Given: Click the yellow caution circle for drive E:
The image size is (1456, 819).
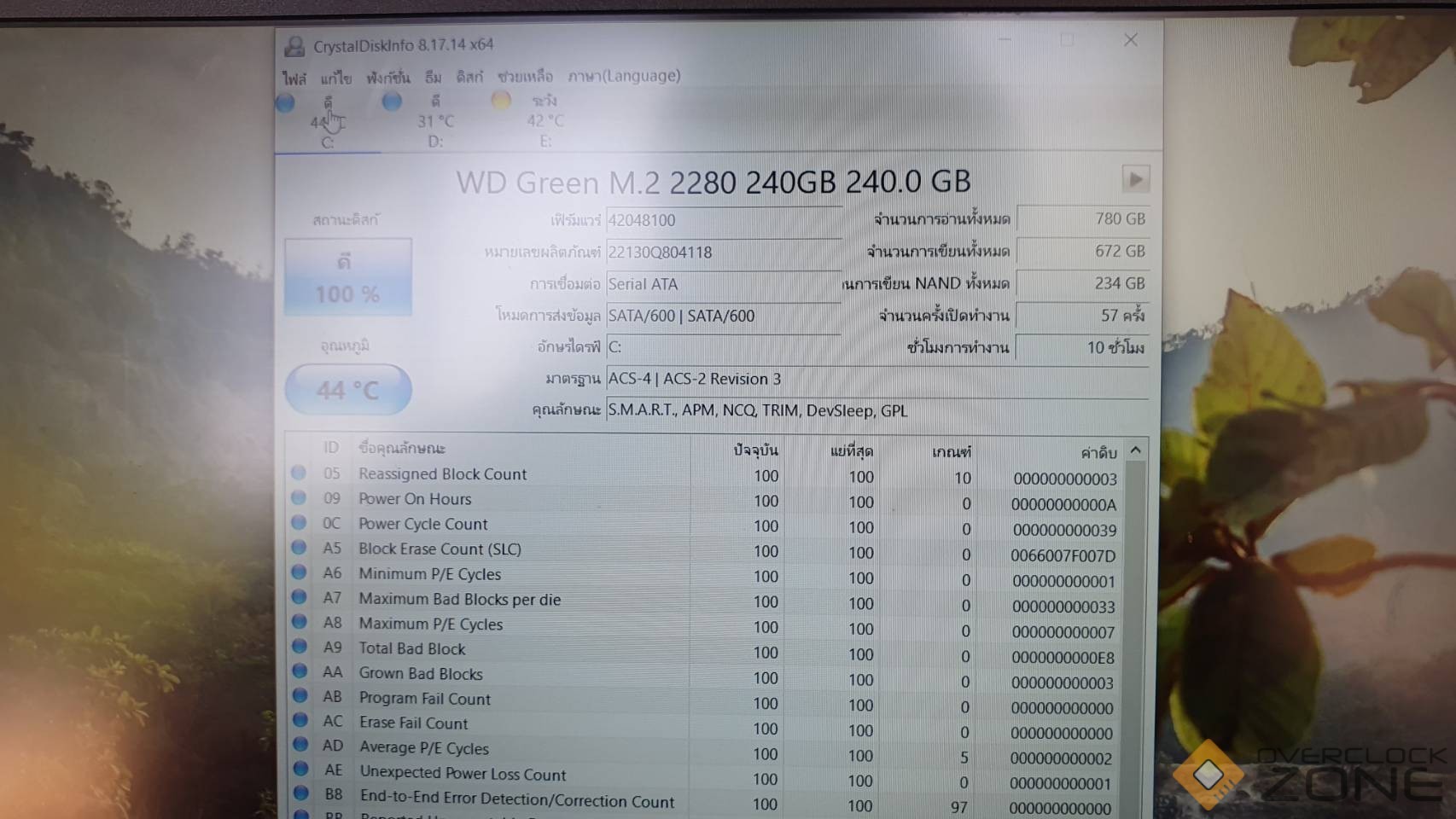Looking at the screenshot, I should [501, 101].
